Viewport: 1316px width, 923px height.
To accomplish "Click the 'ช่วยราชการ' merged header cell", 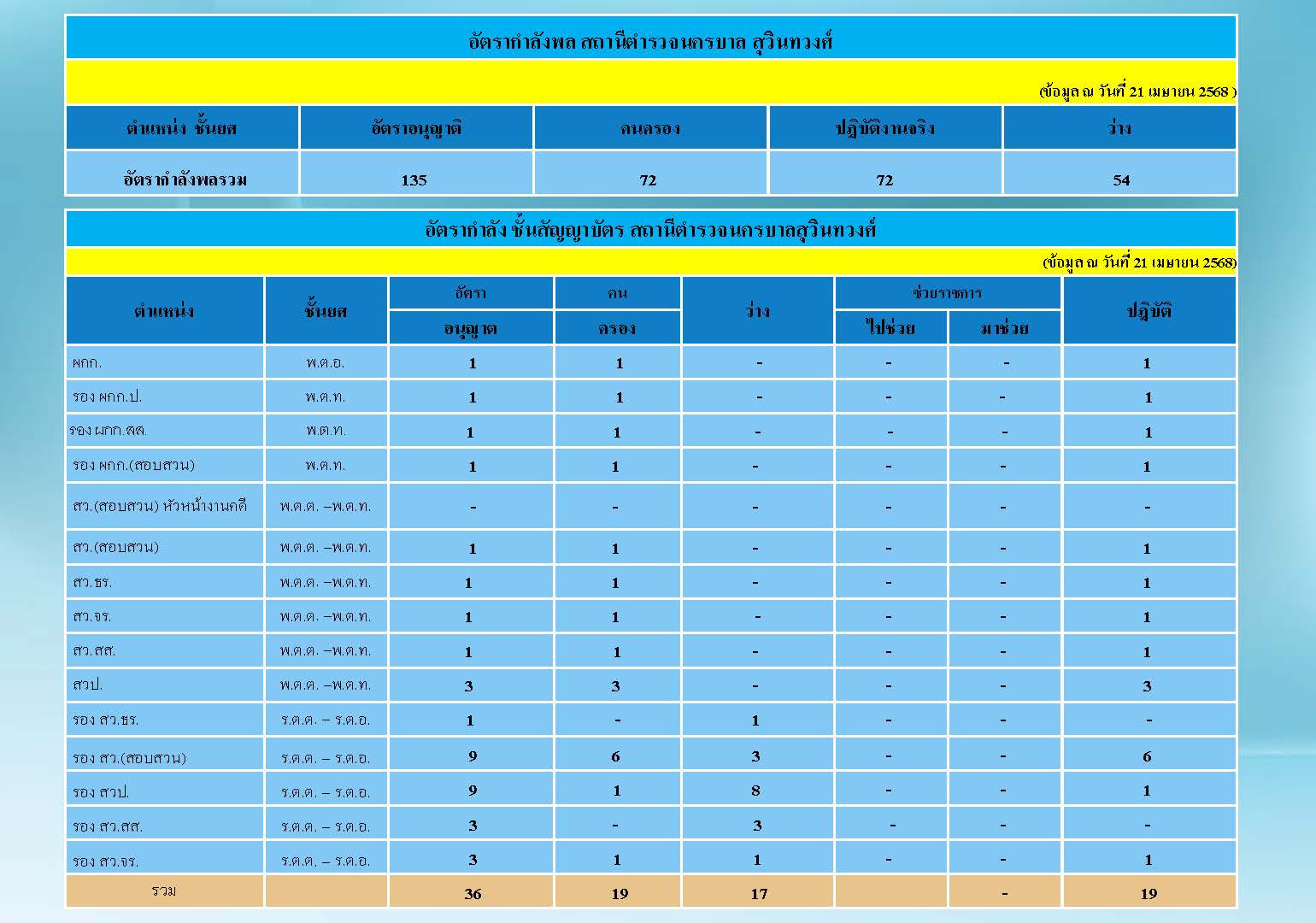I will click(x=947, y=293).
